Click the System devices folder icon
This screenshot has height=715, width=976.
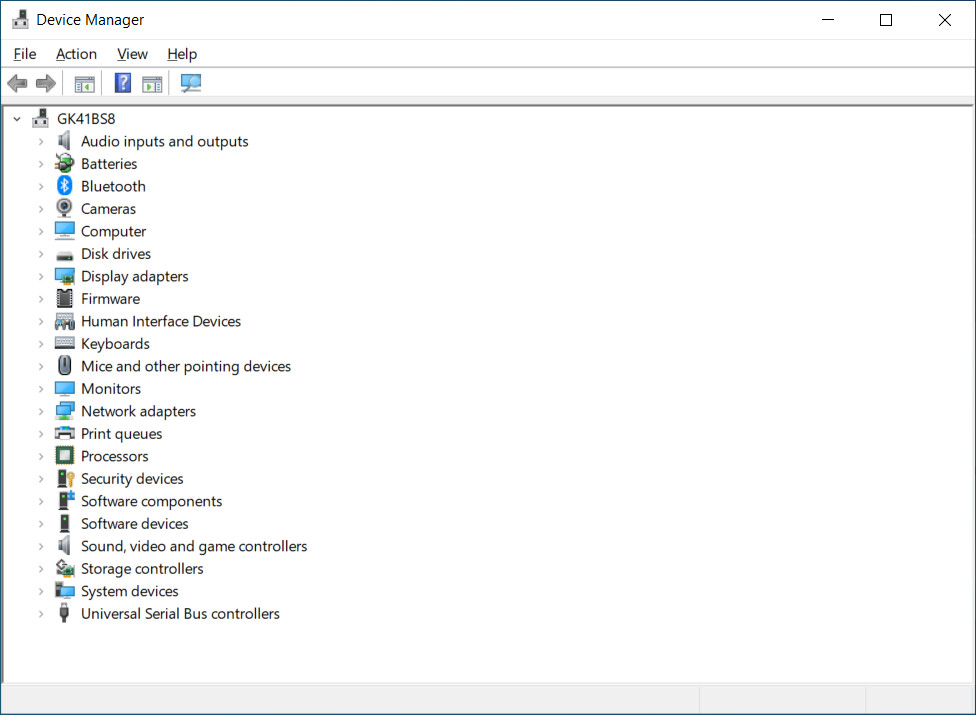click(x=64, y=591)
